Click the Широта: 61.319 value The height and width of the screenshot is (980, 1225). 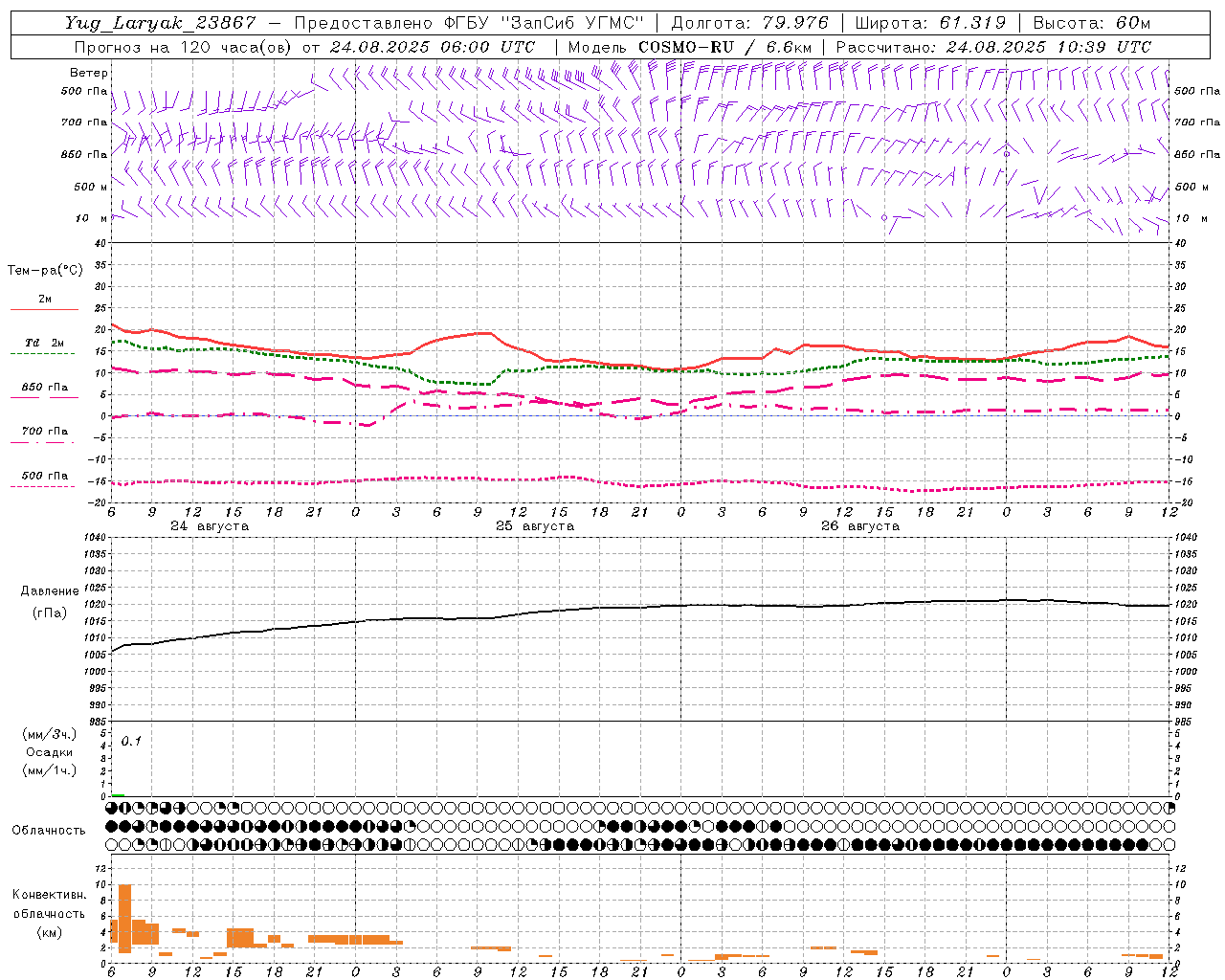coord(930,23)
